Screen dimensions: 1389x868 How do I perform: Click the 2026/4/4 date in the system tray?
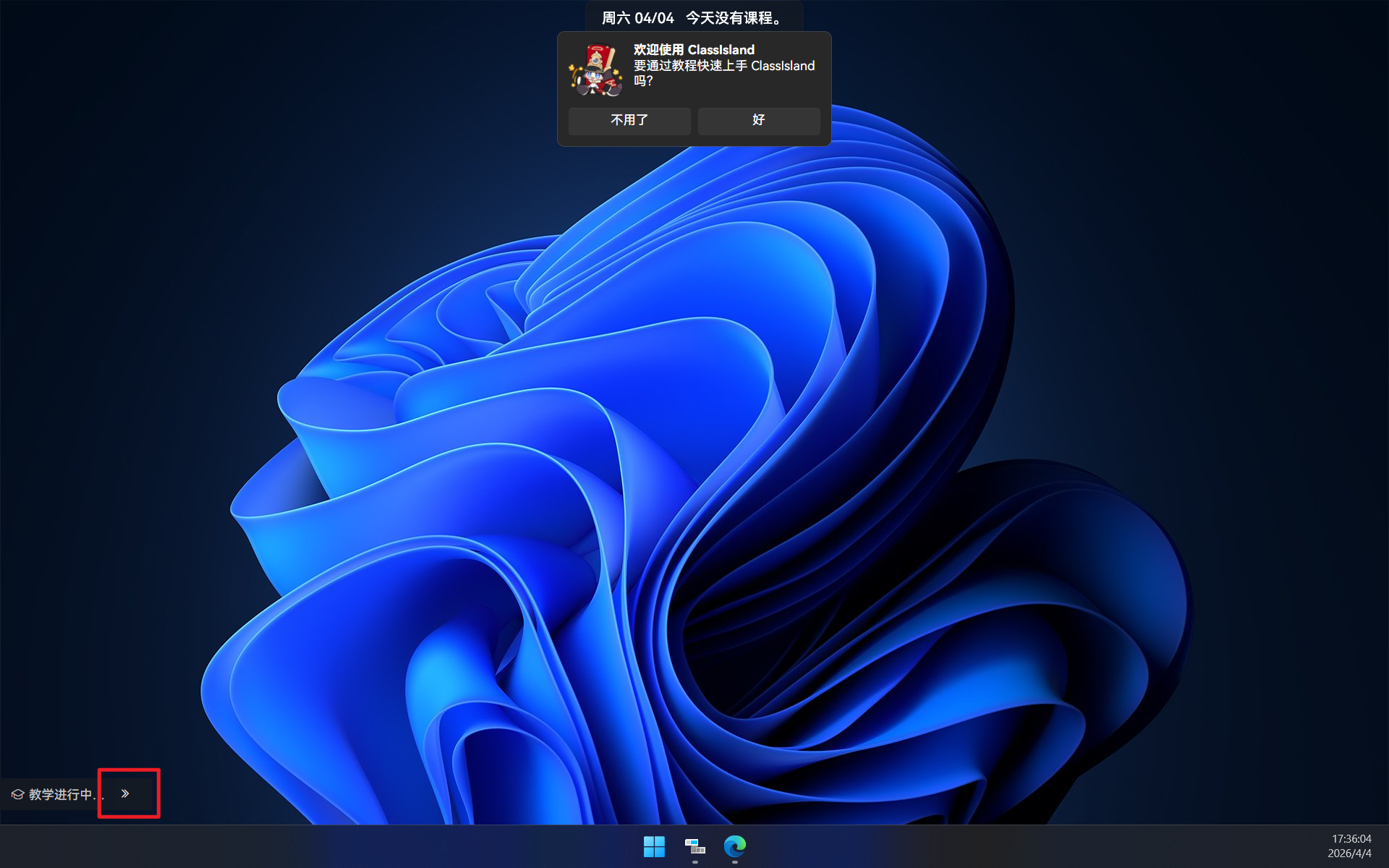(x=1348, y=854)
